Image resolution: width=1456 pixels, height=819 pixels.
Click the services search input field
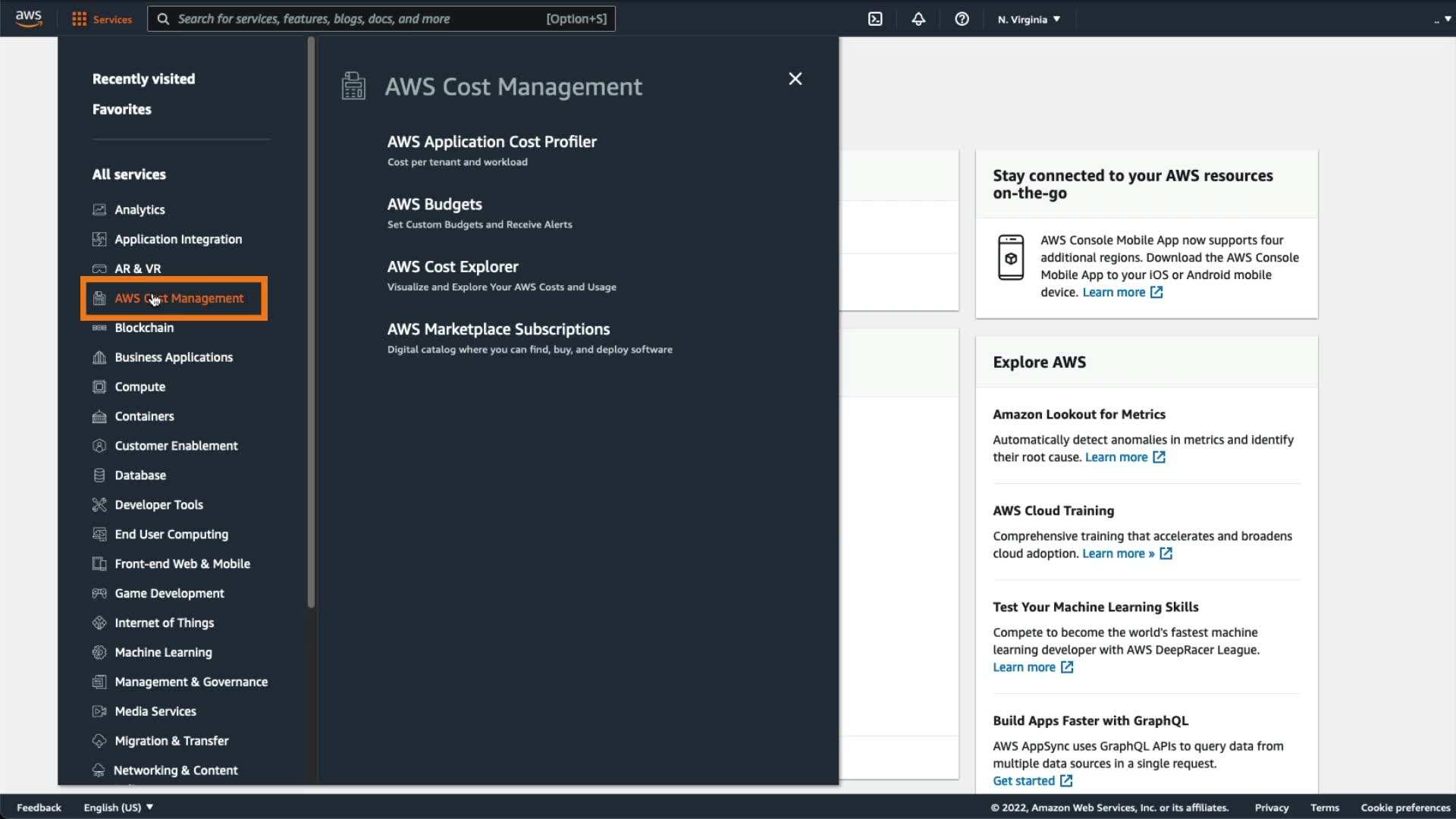356,19
